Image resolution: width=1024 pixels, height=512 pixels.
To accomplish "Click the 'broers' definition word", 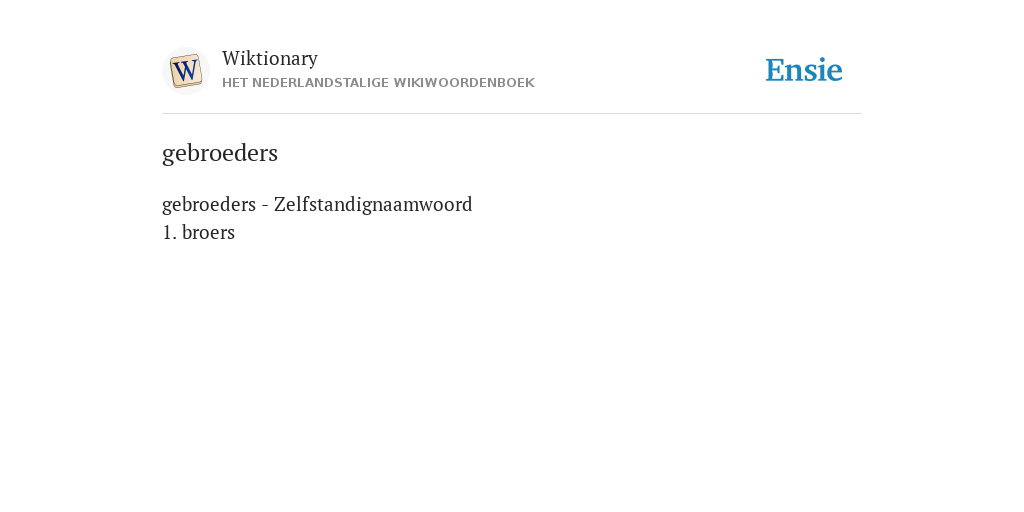I will 208,232.
